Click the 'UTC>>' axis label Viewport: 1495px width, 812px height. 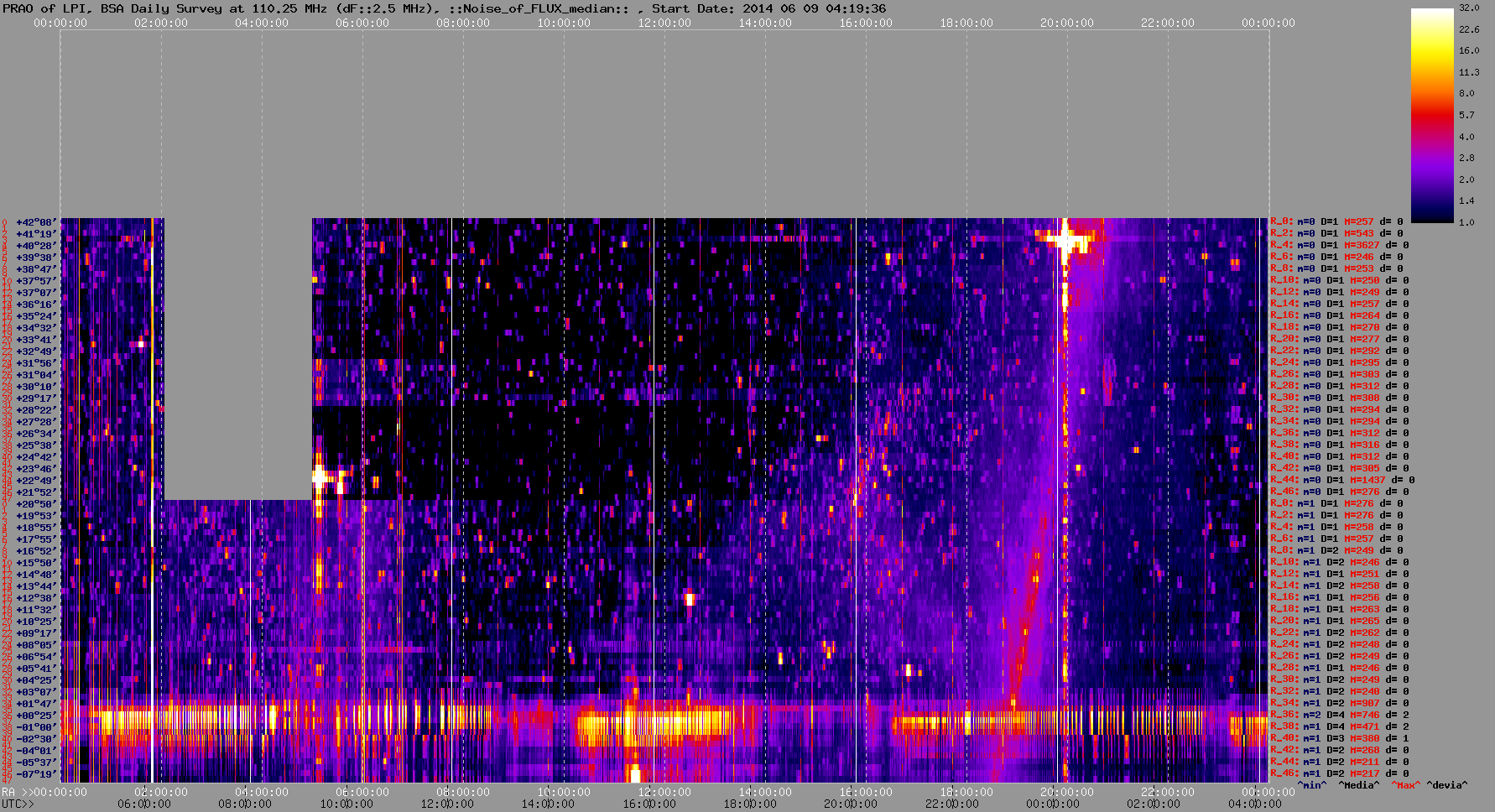coord(18,804)
